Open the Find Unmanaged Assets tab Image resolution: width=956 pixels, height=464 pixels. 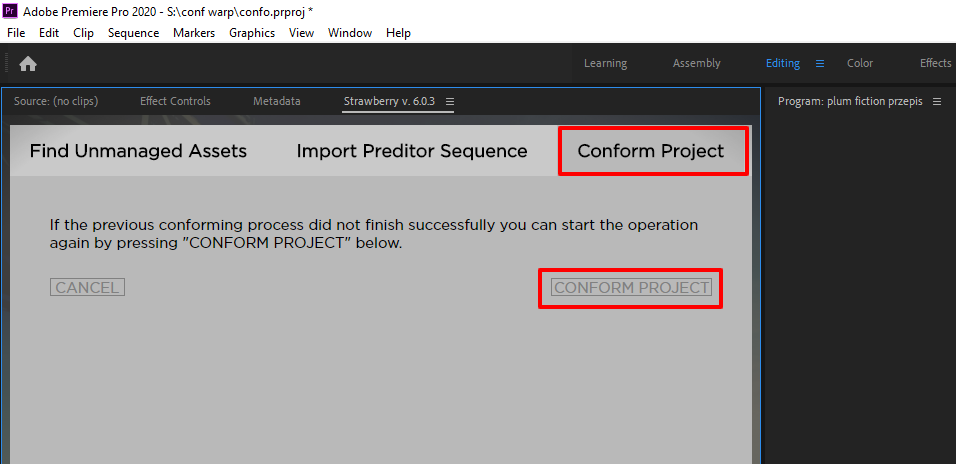[x=138, y=151]
